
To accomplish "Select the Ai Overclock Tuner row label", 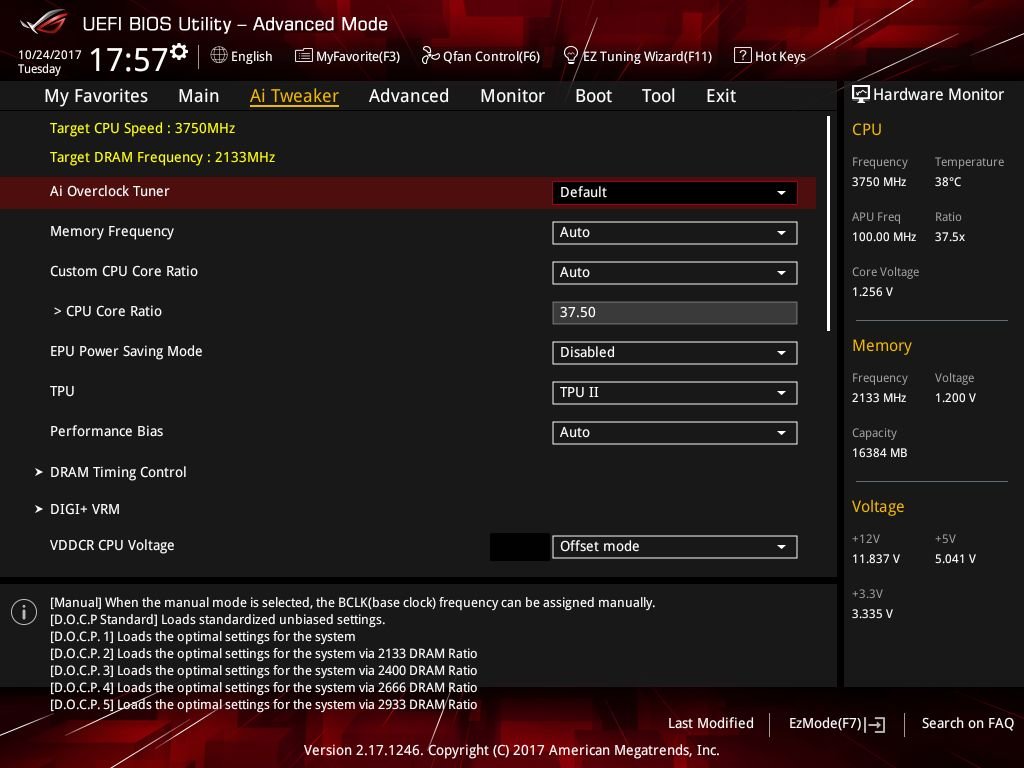I will click(x=110, y=191).
